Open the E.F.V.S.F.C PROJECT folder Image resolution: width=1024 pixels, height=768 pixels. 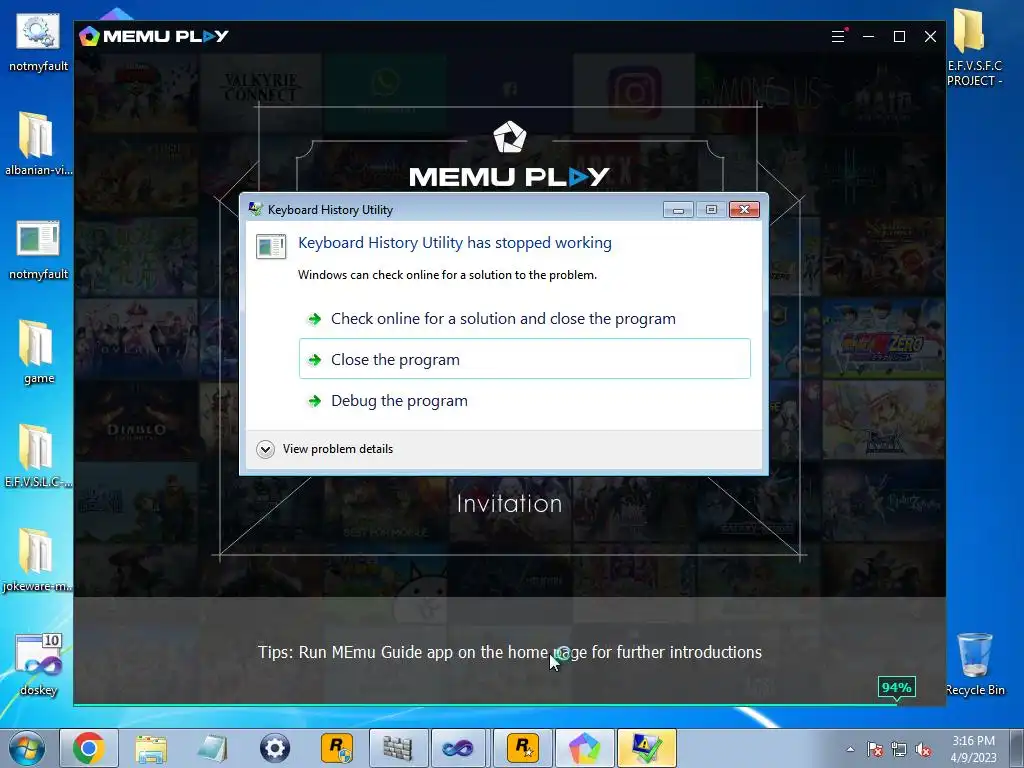pos(974,48)
